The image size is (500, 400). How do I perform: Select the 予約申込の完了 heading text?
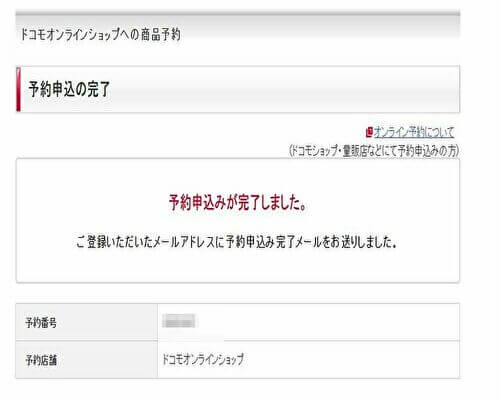coord(69,89)
